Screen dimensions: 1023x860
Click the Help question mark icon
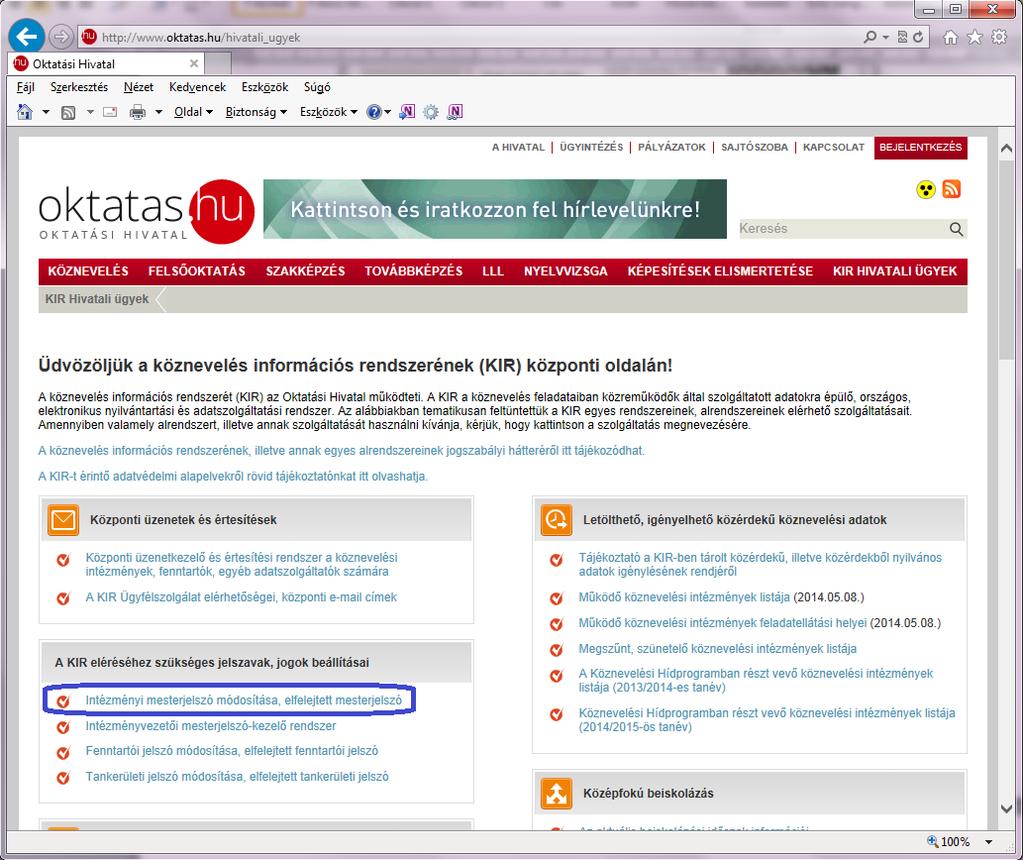coord(374,112)
